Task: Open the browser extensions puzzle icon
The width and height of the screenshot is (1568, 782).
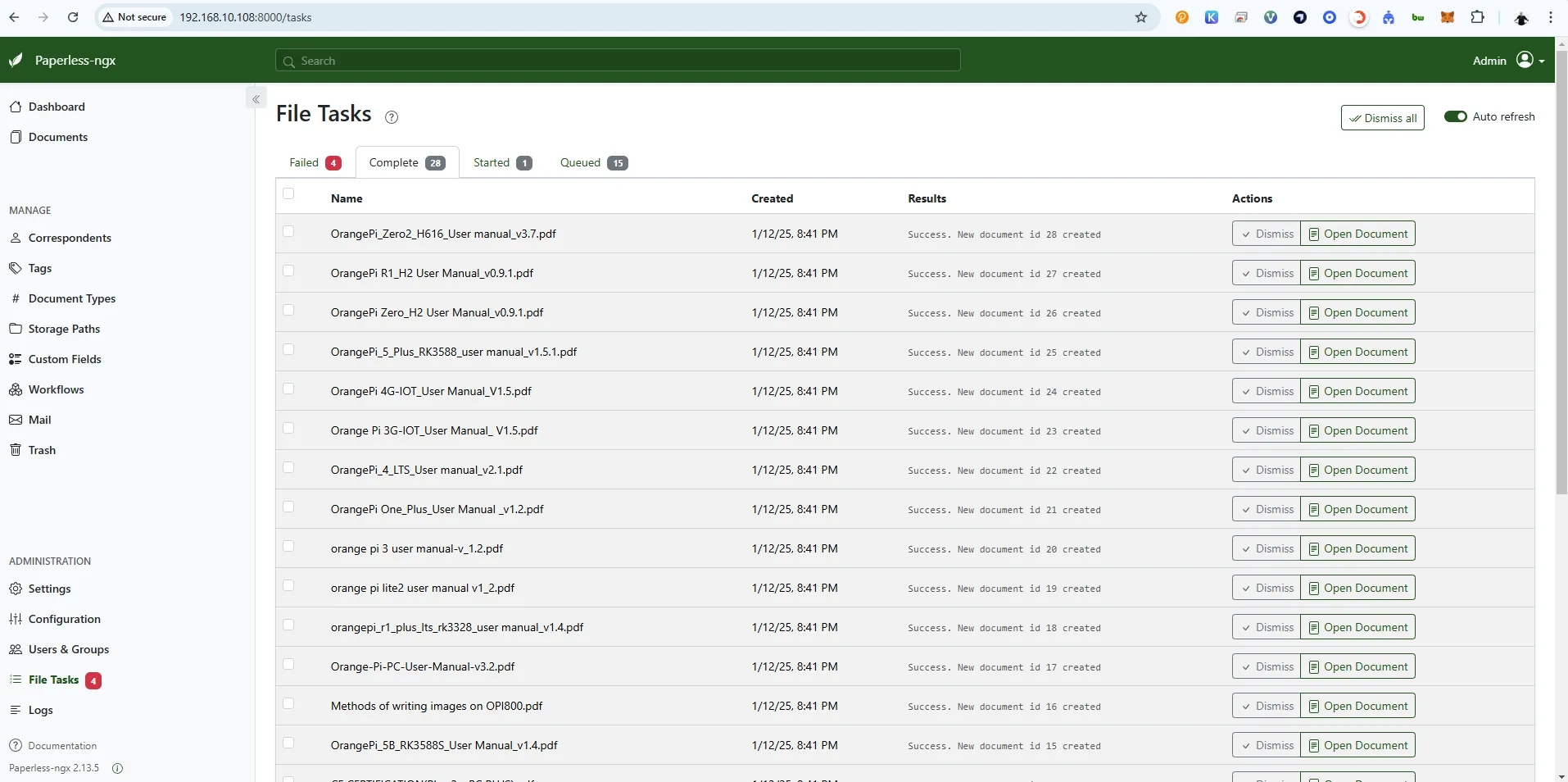Action: click(x=1477, y=17)
